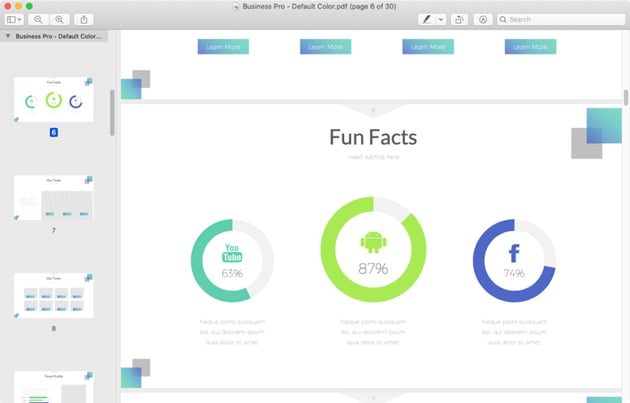Click the main document scrollbar
Screen dimensions: 630x403
[x=626, y=98]
